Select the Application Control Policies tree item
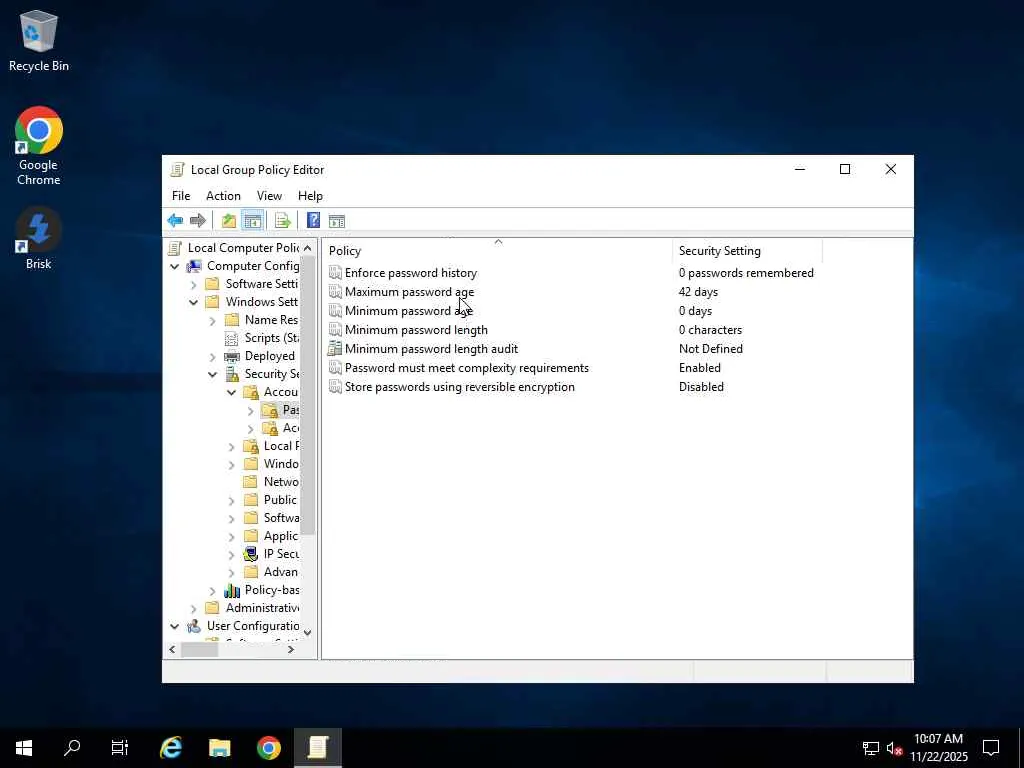 pyautogui.click(x=281, y=536)
